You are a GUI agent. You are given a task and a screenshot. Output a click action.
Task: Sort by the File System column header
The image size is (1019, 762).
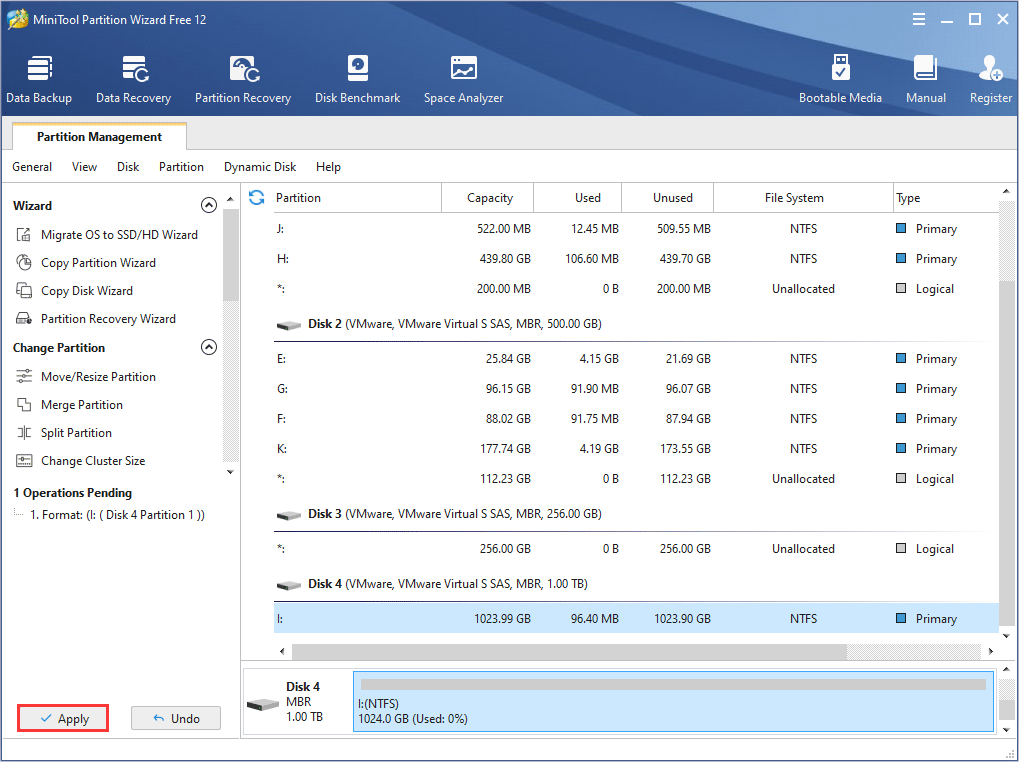click(x=804, y=197)
